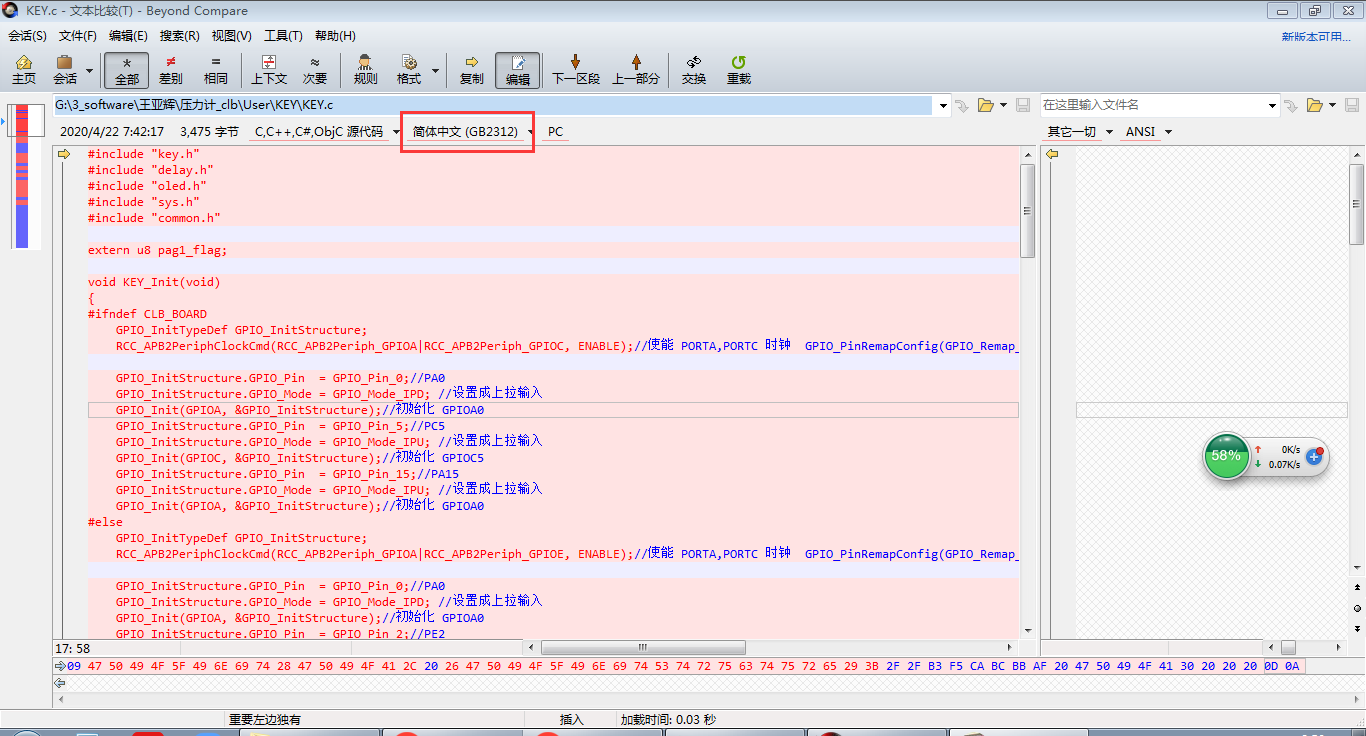Click the 新版本可用 update link
This screenshot has width=1366, height=736.
[x=1316, y=36]
